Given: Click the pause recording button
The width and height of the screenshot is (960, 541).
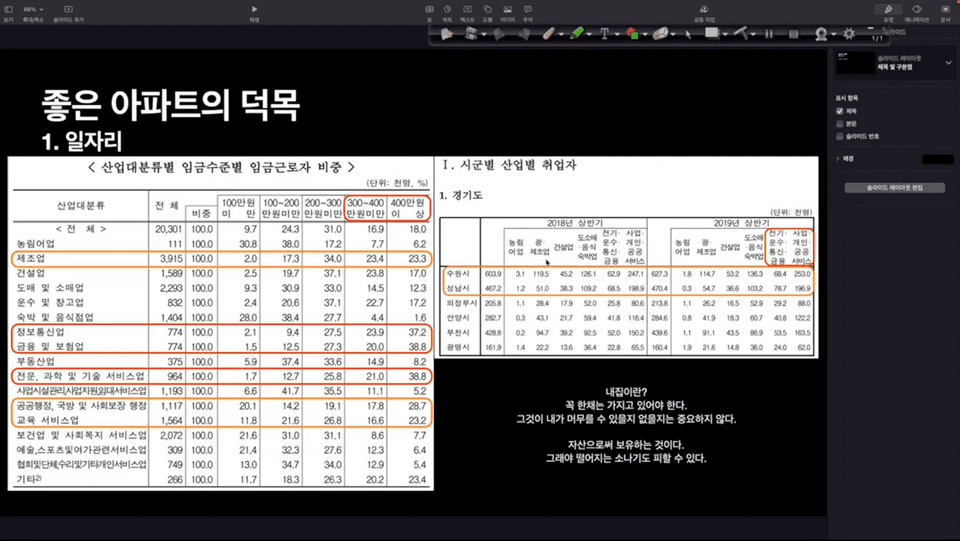Looking at the screenshot, I should click(x=769, y=34).
